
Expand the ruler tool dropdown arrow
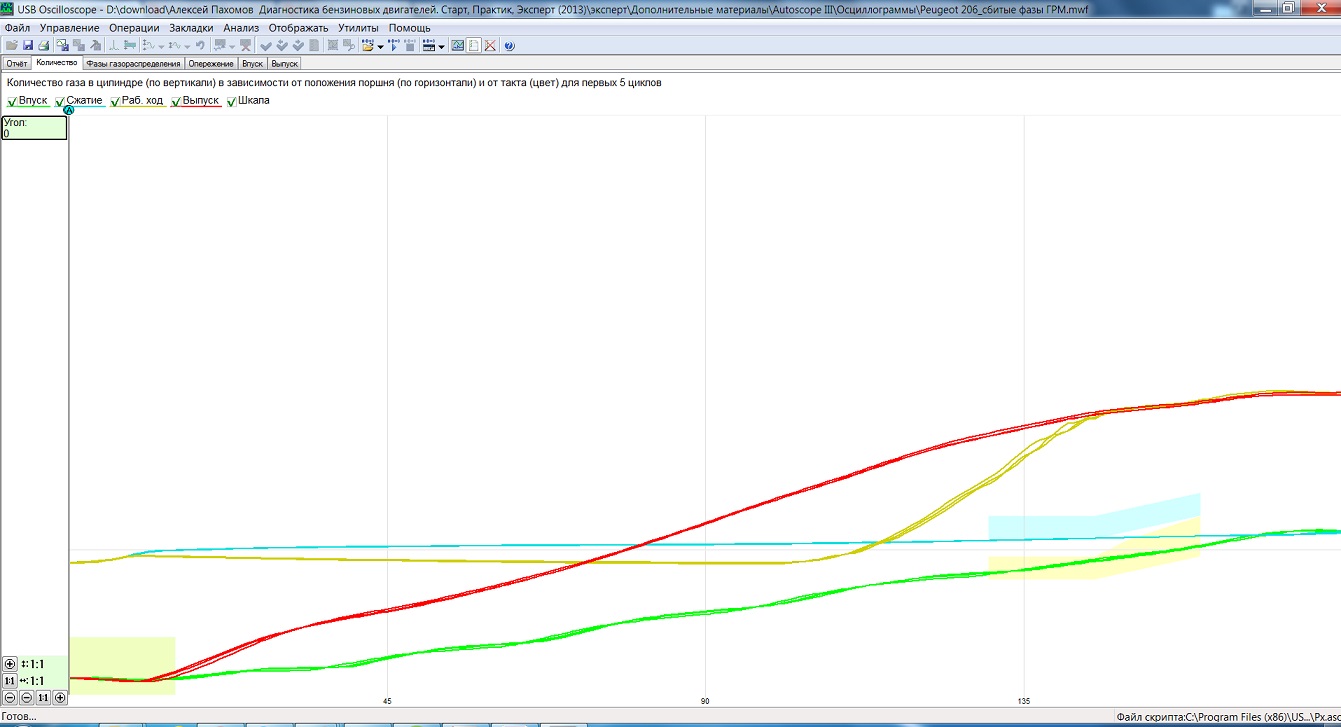pyautogui.click(x=441, y=46)
